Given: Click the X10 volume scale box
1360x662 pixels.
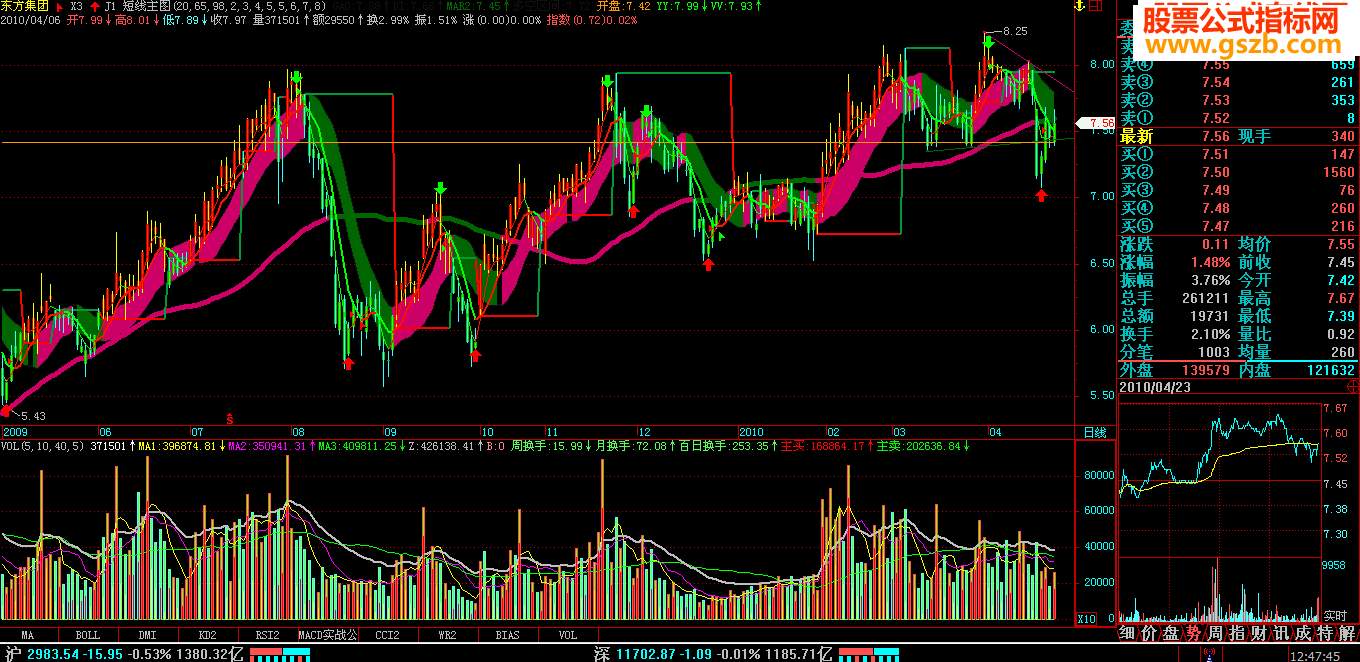Looking at the screenshot, I should 1086,619.
